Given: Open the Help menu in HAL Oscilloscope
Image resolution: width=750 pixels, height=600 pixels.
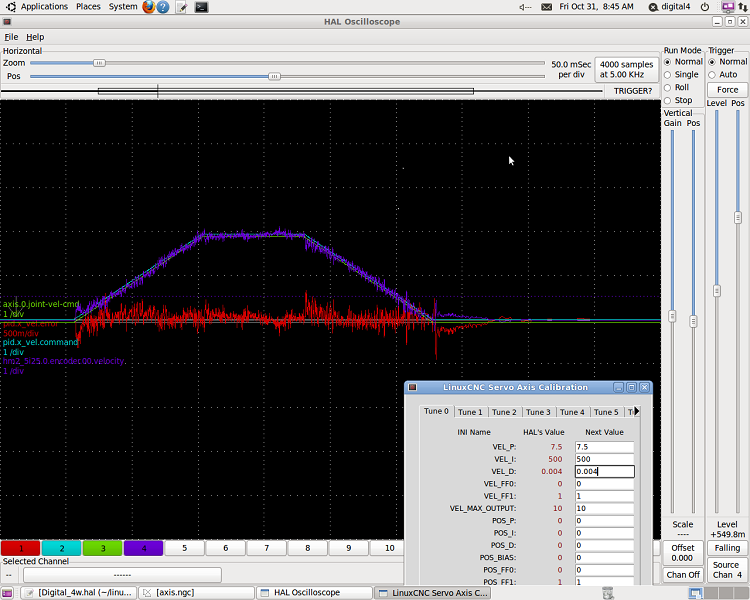Looking at the screenshot, I should click(35, 37).
